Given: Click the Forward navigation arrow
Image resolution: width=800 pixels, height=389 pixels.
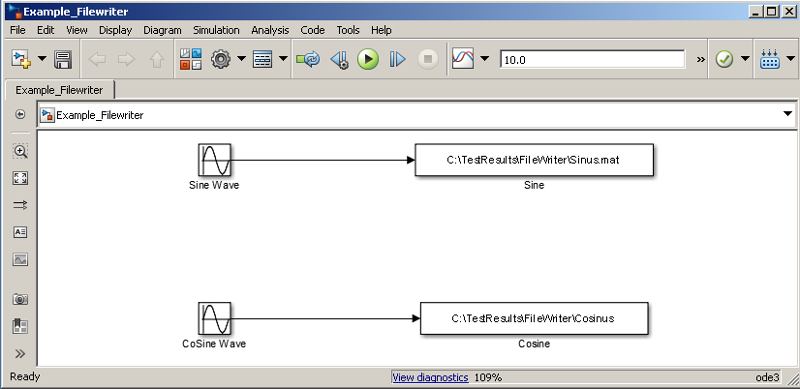Looking at the screenshot, I should click(127, 60).
